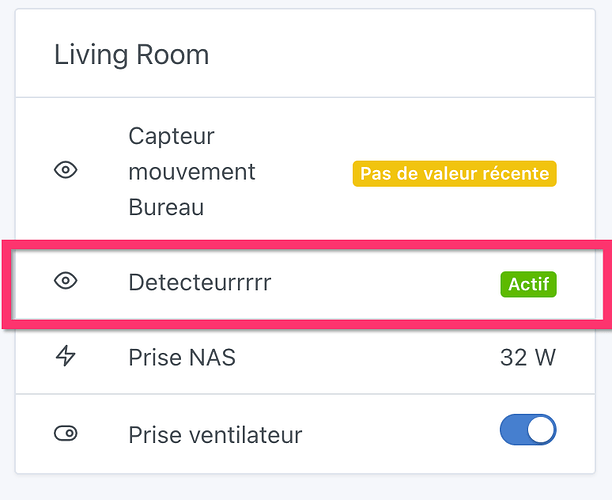Select the Prise ventilateur label text
Viewport: 612px width, 500px height.
(215, 435)
